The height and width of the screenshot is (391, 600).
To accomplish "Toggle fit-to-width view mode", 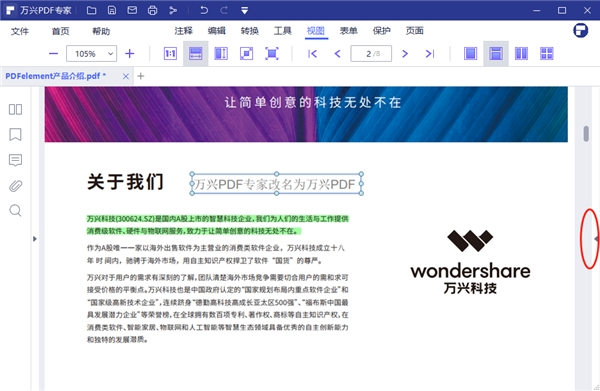I will [x=196, y=54].
